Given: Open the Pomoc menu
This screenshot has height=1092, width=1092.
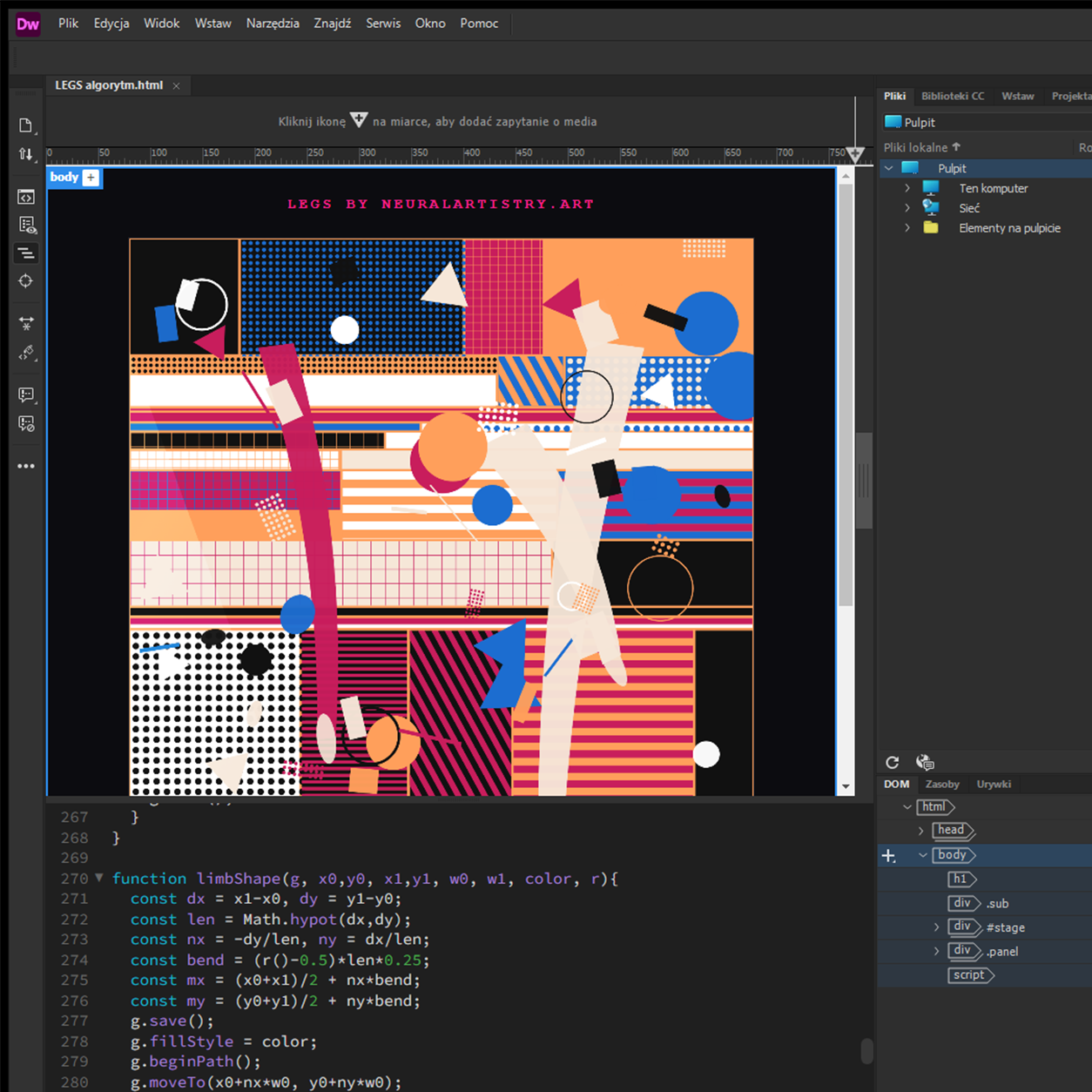Looking at the screenshot, I should click(480, 24).
